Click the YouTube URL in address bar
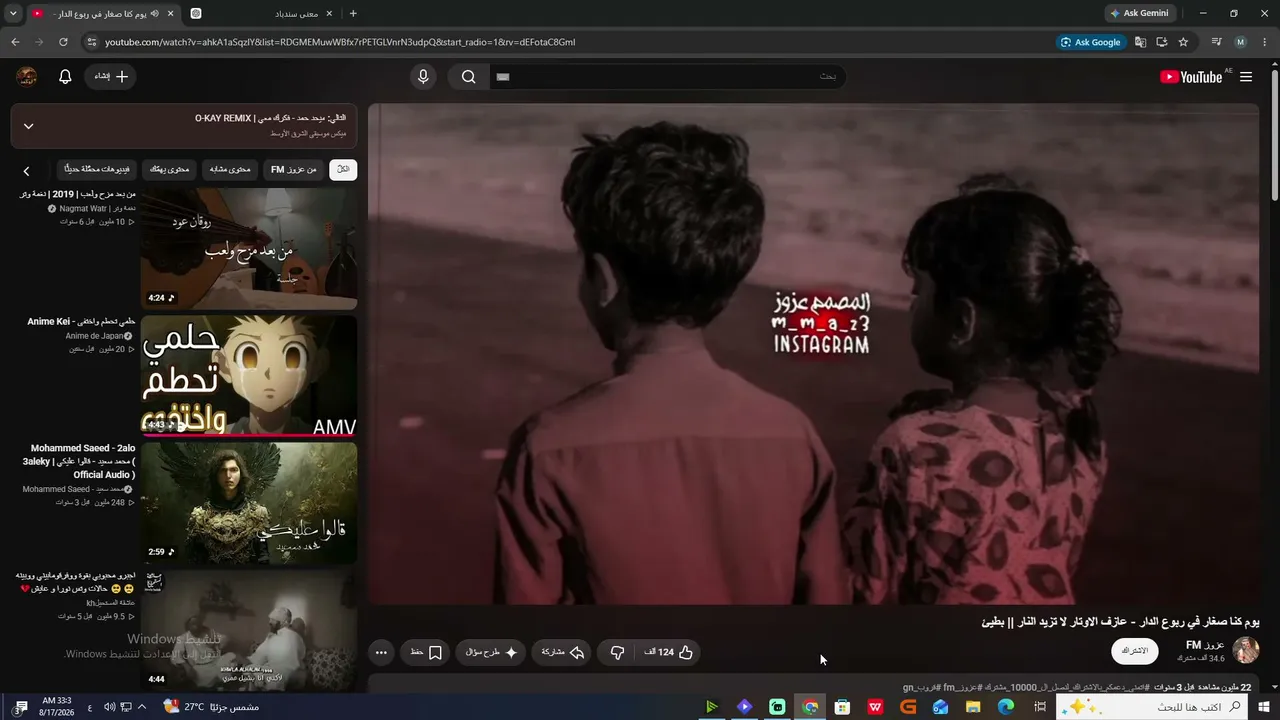 pyautogui.click(x=340, y=42)
